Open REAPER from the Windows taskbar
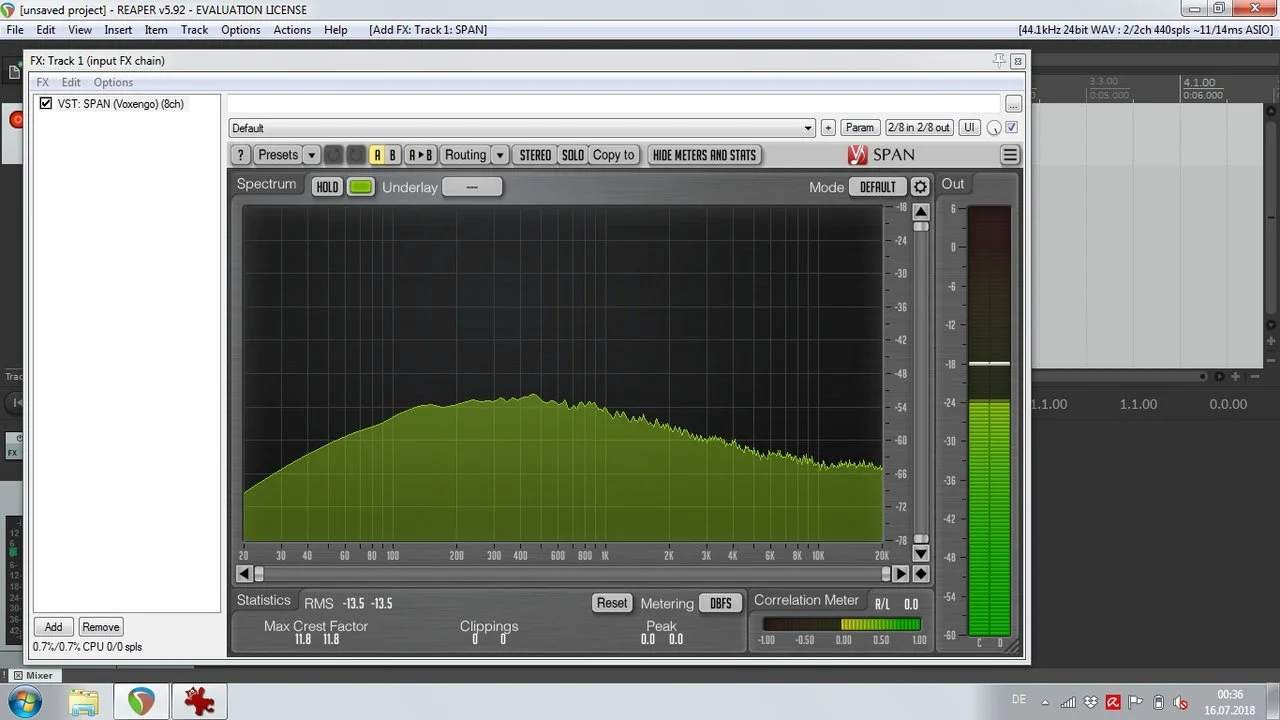 click(141, 701)
